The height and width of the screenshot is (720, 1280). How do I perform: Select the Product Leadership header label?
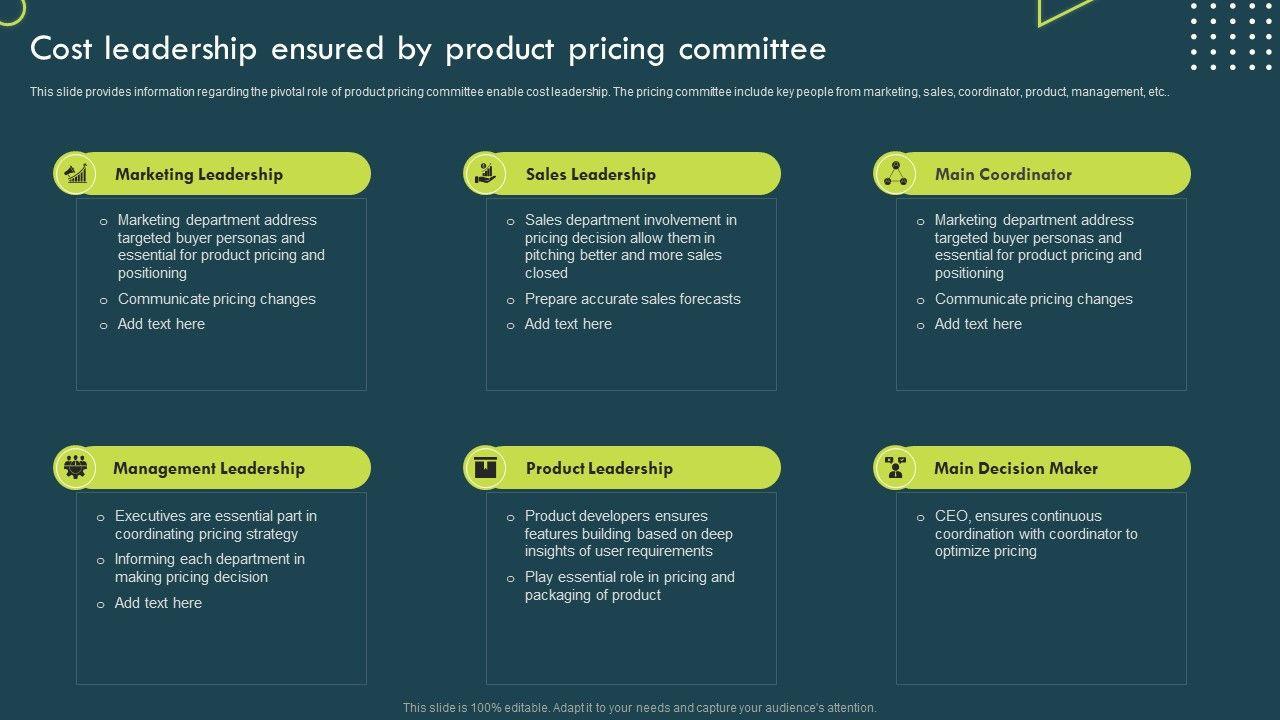point(599,468)
